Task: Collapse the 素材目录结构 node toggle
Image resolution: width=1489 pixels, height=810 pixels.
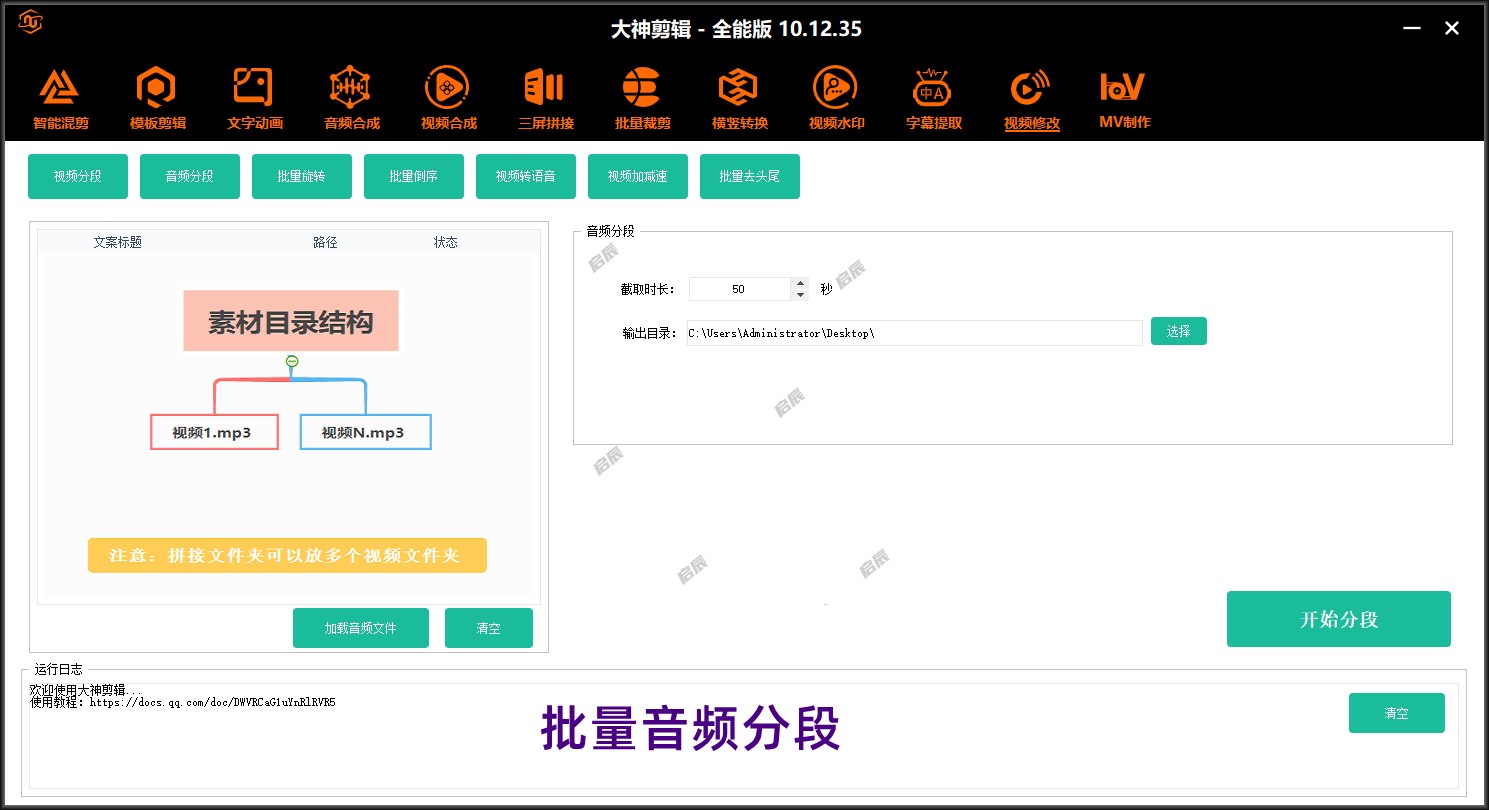Action: pyautogui.click(x=291, y=361)
